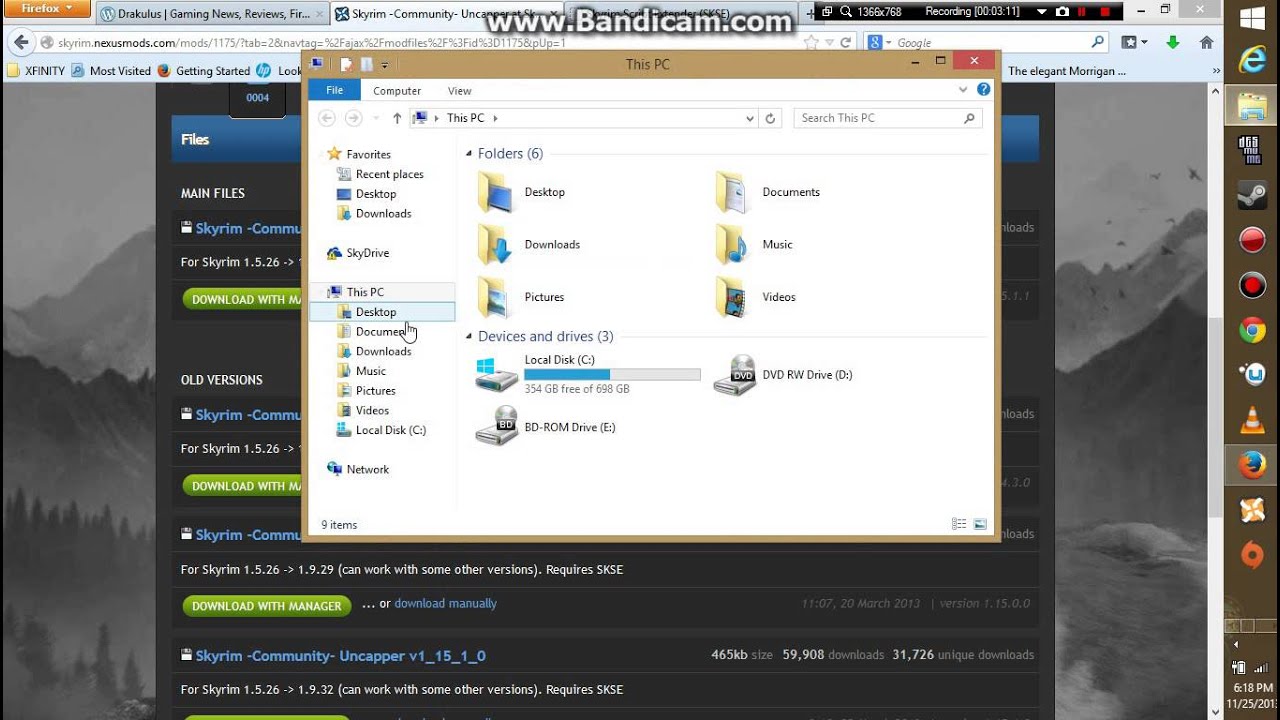This screenshot has height=720, width=1280.
Task: Select SkyDrive in navigation pane
Action: (358, 253)
